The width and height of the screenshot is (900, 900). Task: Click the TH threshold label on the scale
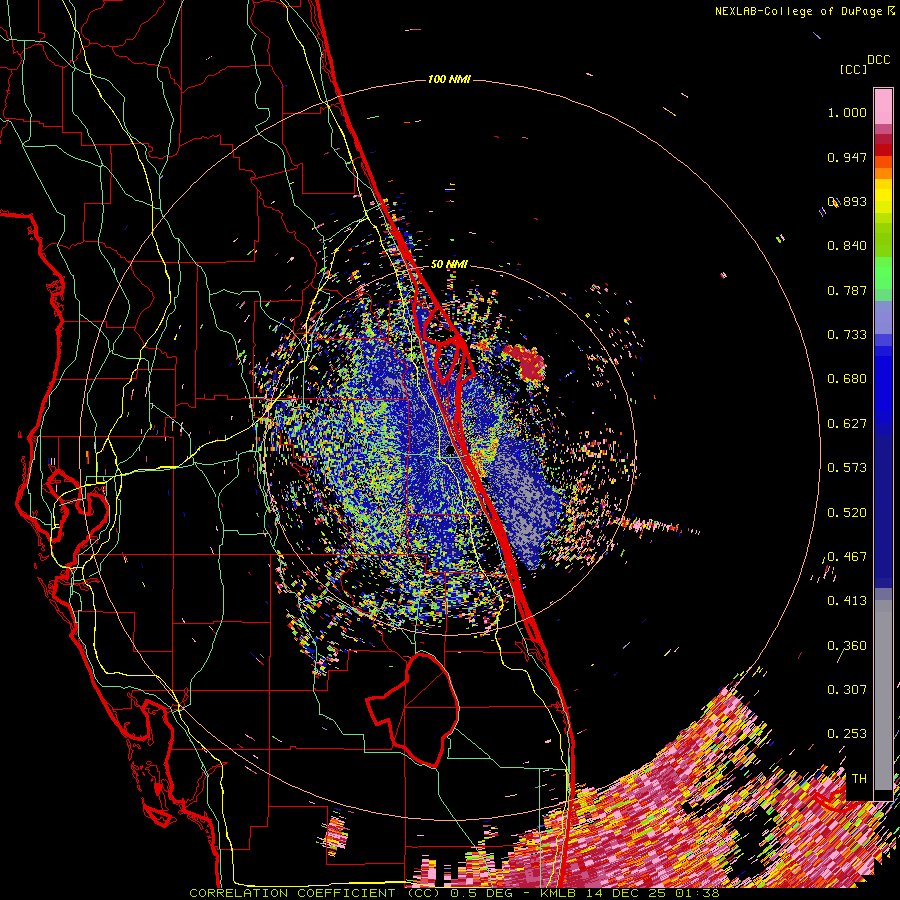pyautogui.click(x=859, y=779)
